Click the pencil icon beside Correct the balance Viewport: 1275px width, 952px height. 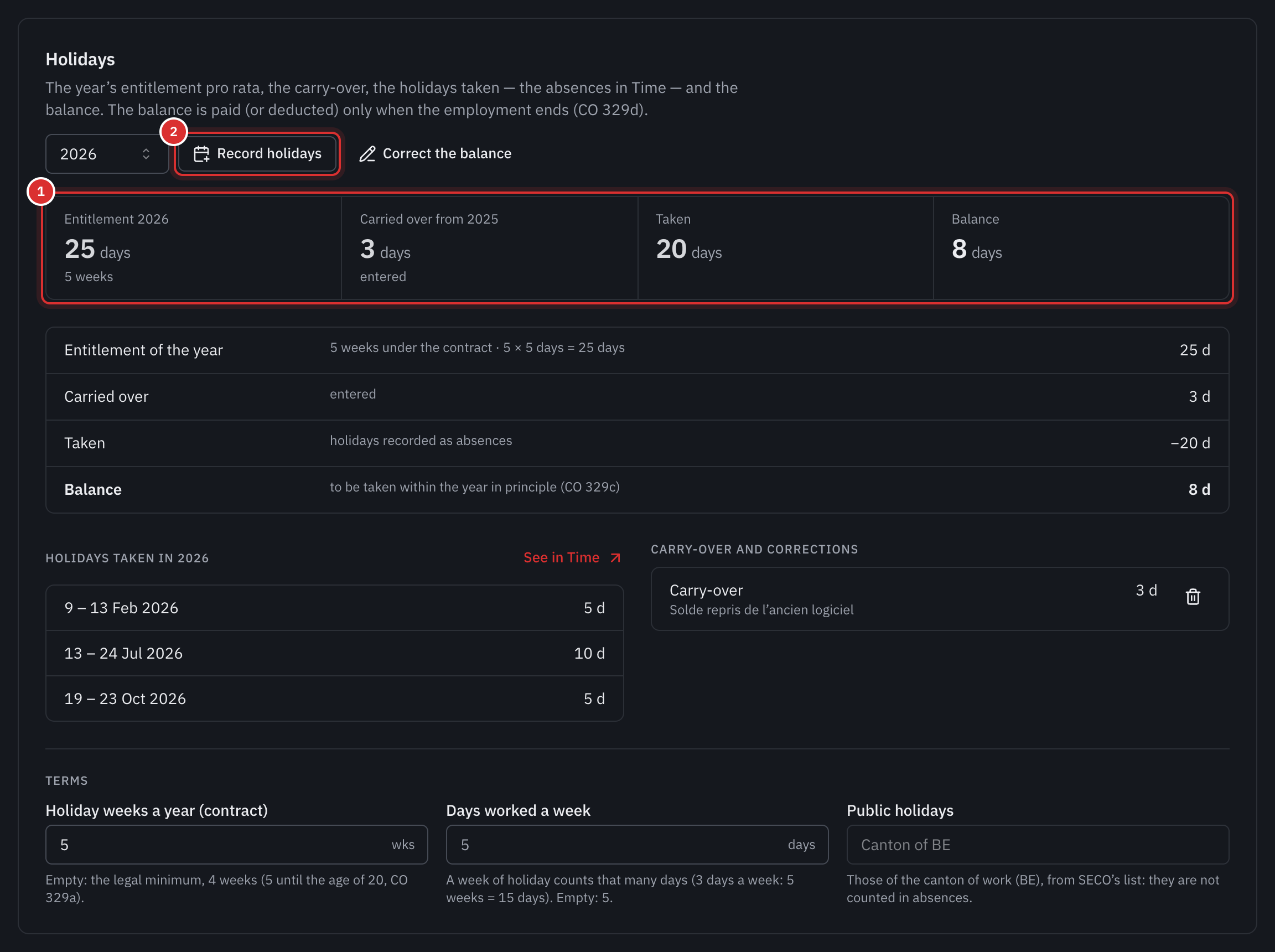pos(367,154)
